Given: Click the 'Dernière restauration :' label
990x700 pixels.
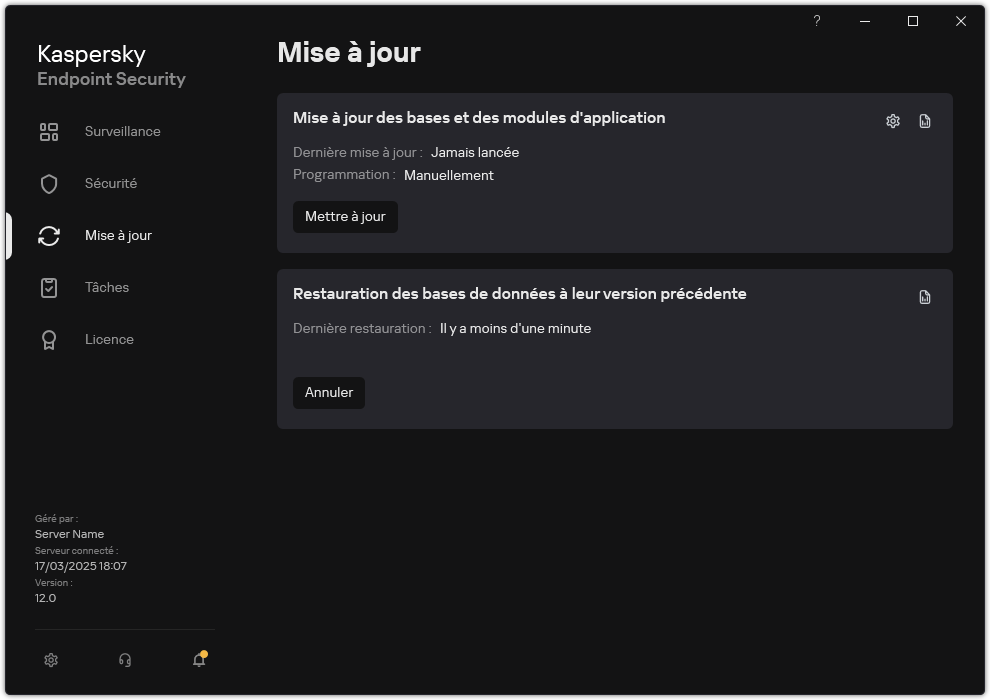Looking at the screenshot, I should (362, 329).
